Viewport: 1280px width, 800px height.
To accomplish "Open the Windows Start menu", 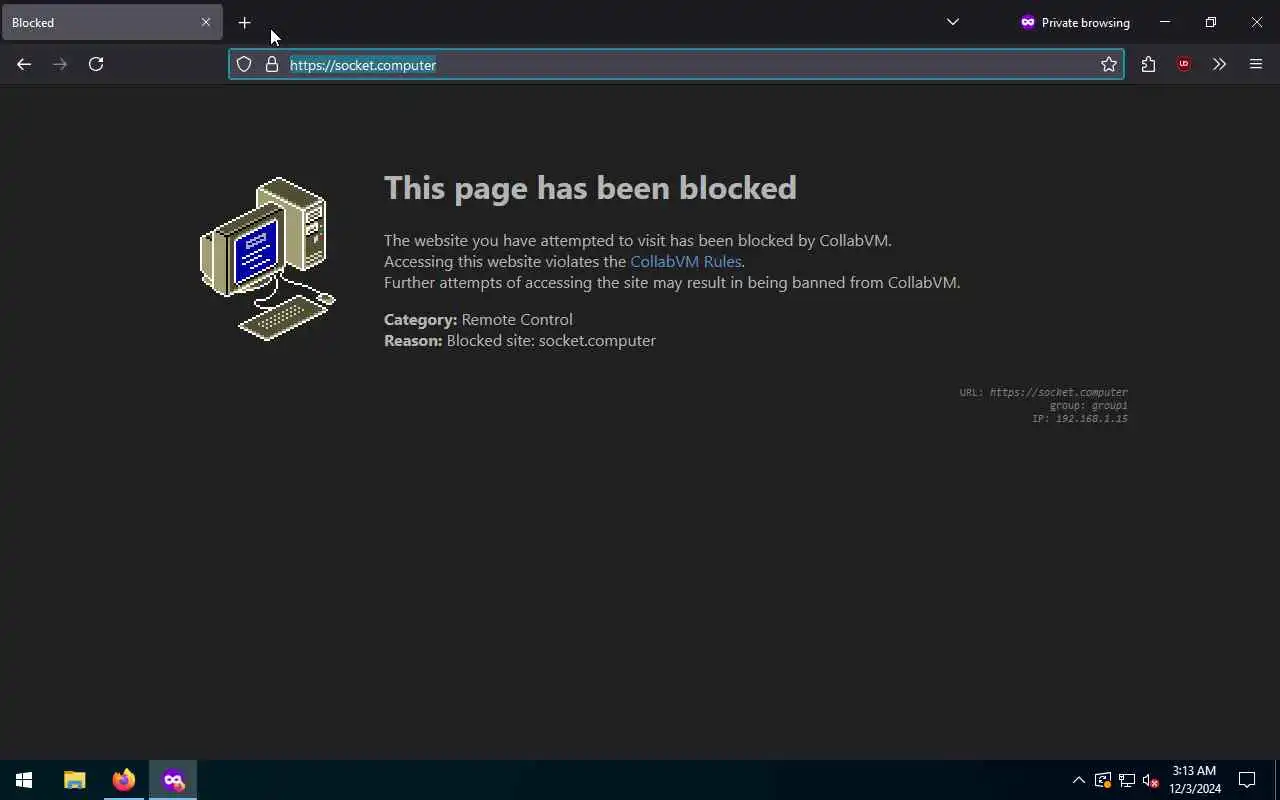I will pyautogui.click(x=24, y=780).
